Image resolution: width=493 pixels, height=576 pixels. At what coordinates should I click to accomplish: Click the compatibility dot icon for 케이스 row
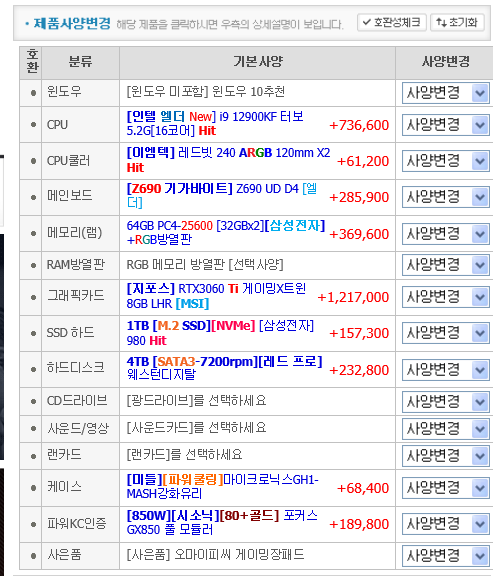(33, 487)
